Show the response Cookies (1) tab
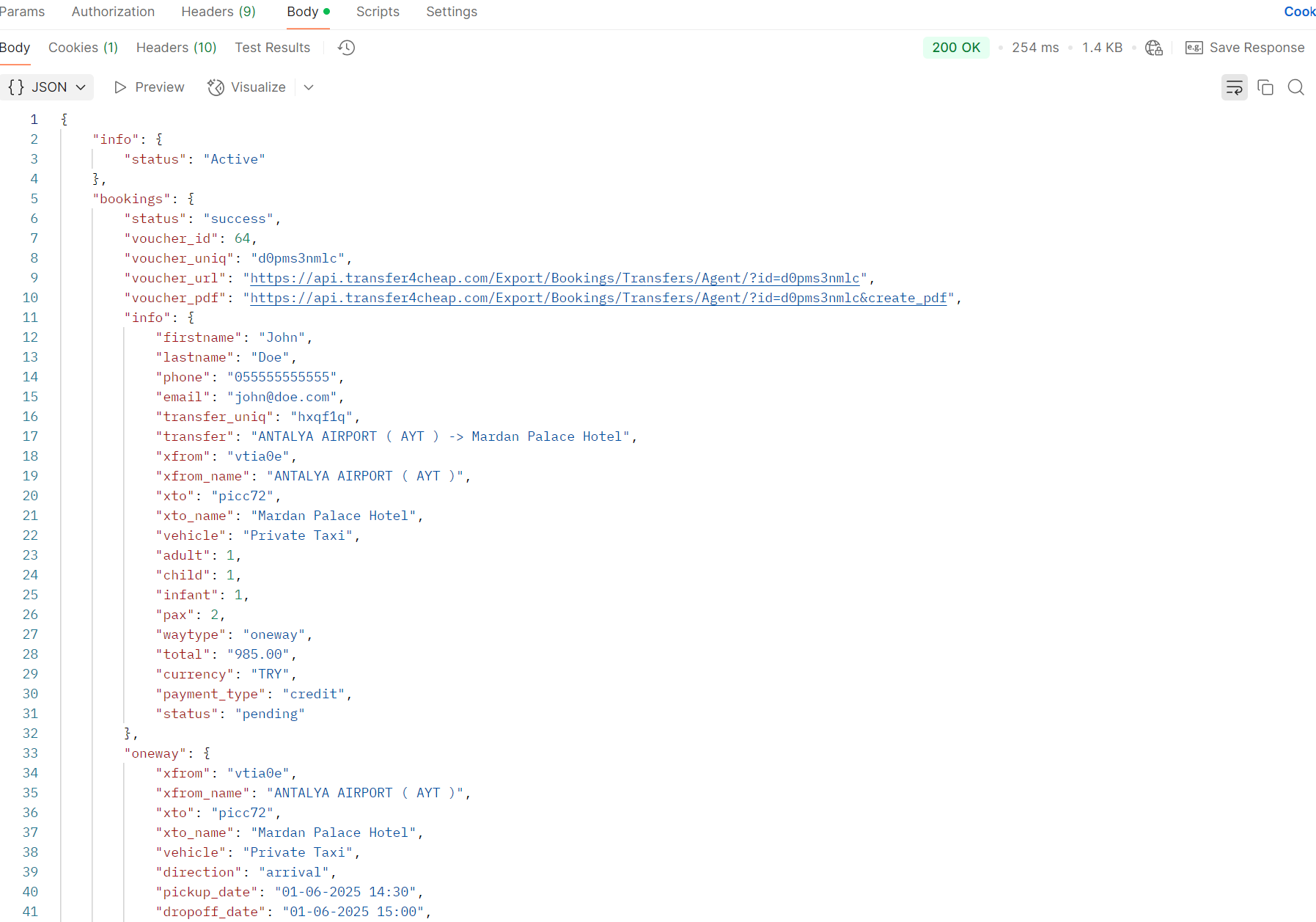Viewport: 1316px width, 922px height. click(83, 48)
